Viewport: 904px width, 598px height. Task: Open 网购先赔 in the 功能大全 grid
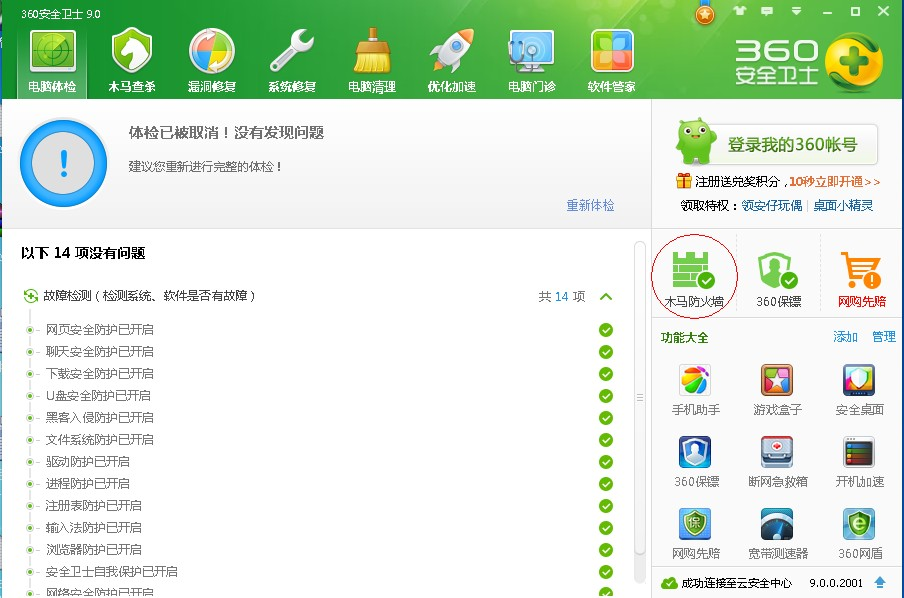click(x=695, y=534)
